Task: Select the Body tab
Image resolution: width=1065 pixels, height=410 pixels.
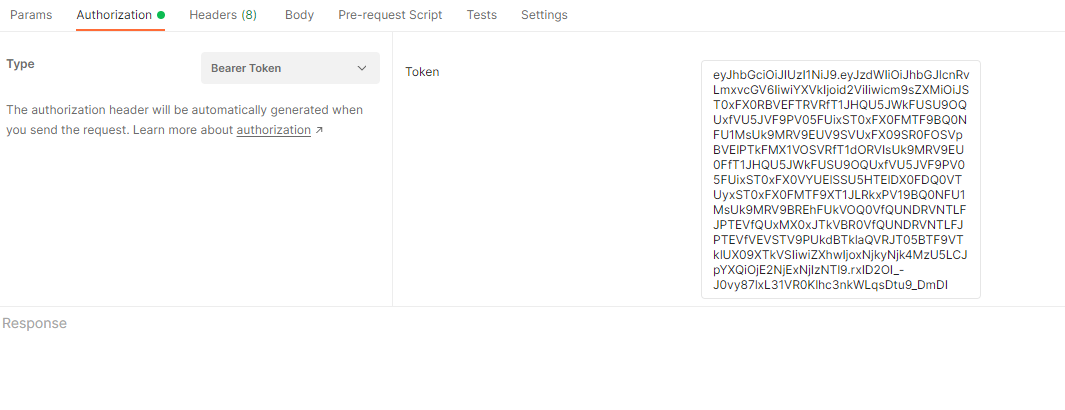Action: tap(299, 15)
